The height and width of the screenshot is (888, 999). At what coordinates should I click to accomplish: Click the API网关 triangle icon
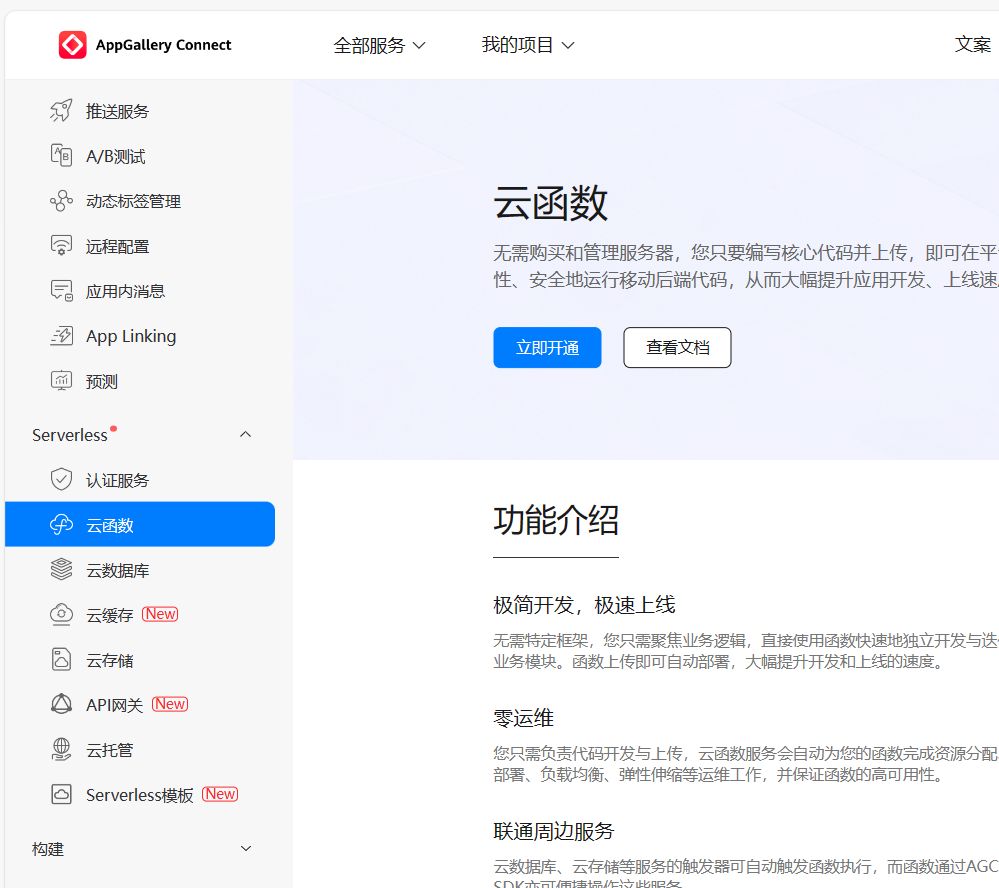[x=61, y=705]
